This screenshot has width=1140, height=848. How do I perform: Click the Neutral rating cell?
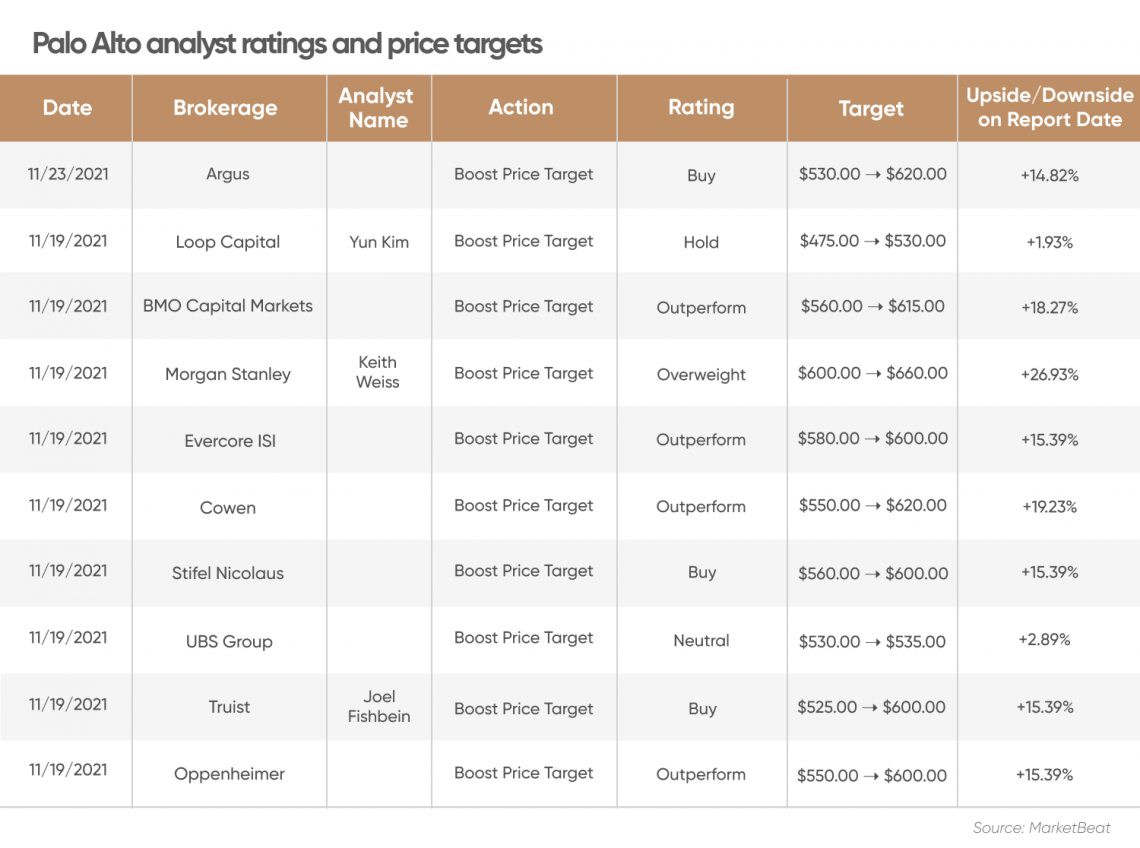tap(701, 641)
